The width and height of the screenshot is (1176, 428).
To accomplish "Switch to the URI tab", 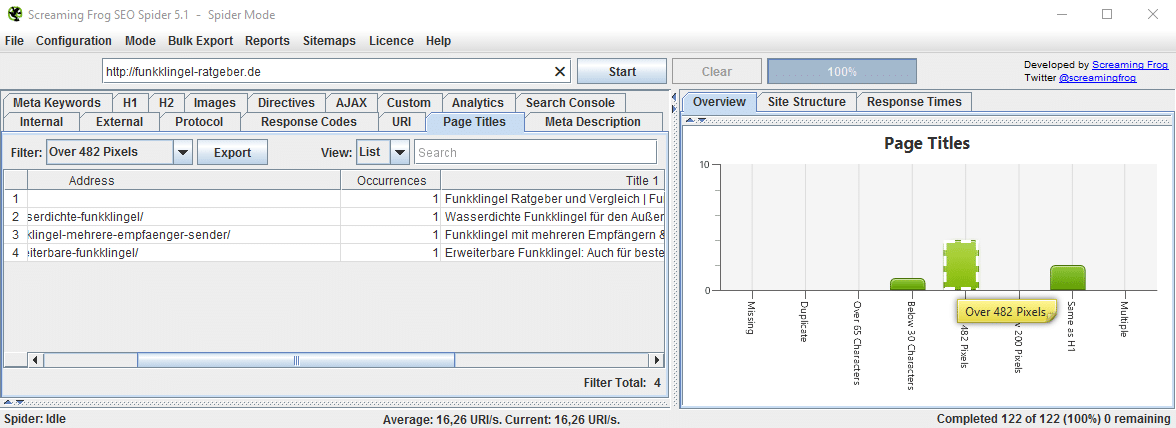I will 401,121.
